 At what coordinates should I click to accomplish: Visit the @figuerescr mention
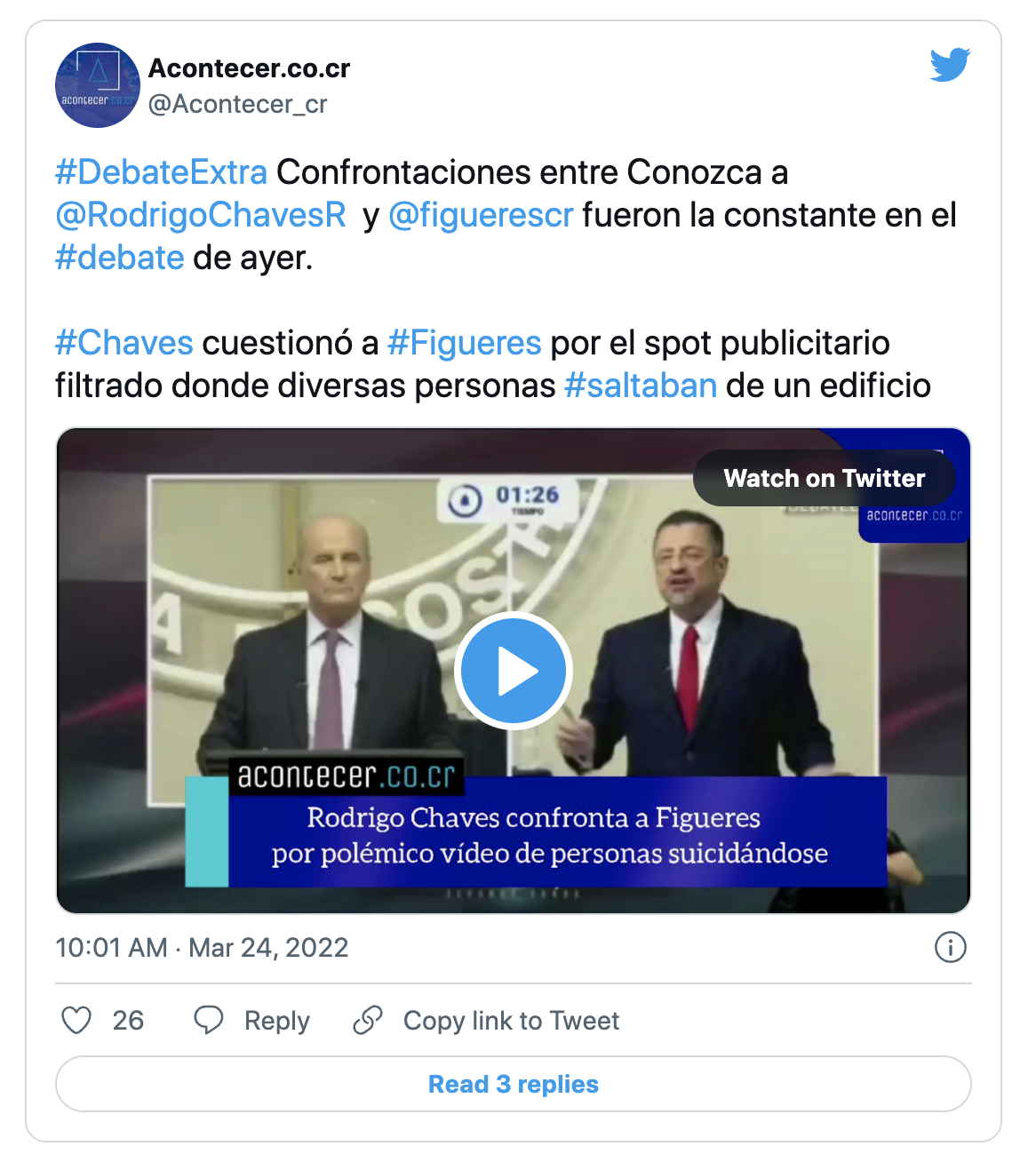(481, 215)
